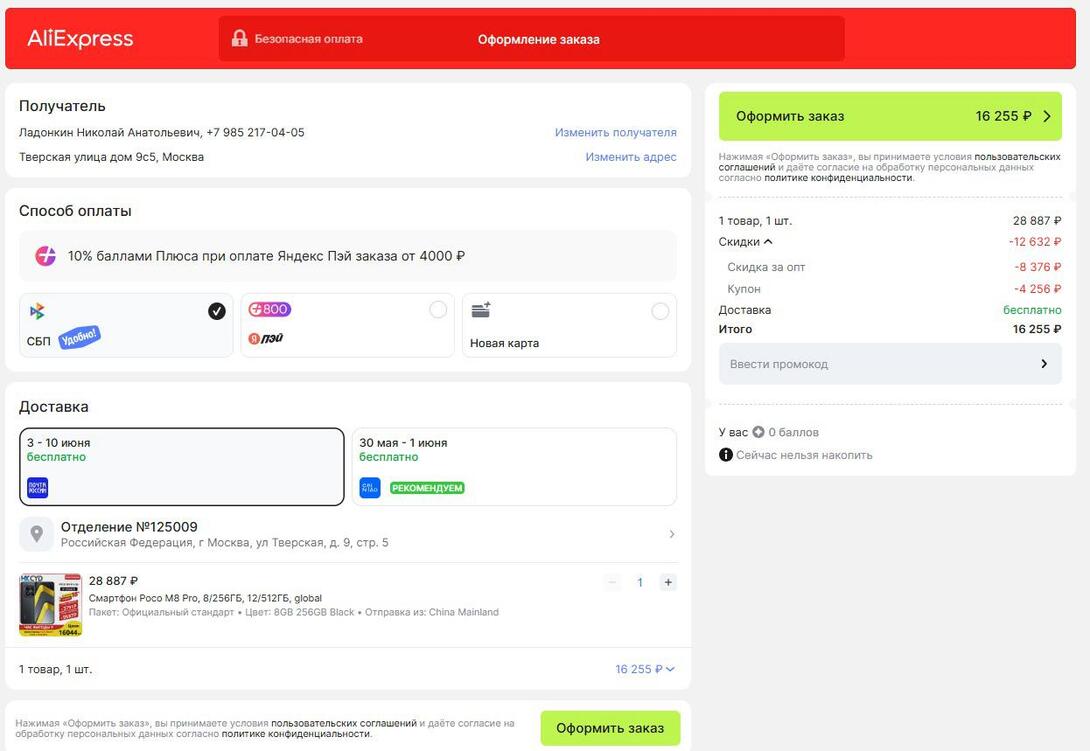Screen dimensions: 1090x751
Task: Click the Удобно! badge
Action: tap(79, 337)
